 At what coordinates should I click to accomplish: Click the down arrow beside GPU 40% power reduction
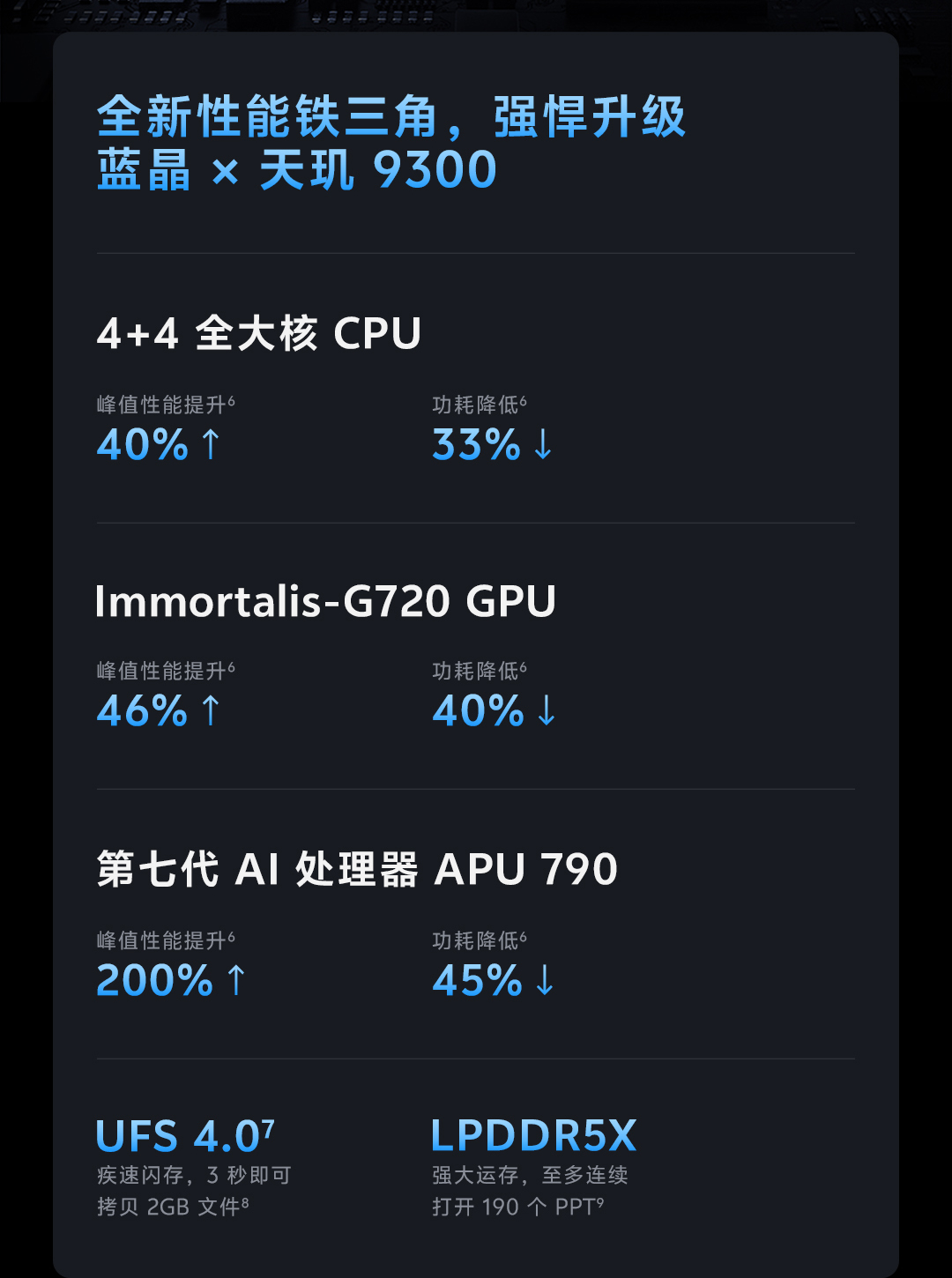(x=547, y=710)
